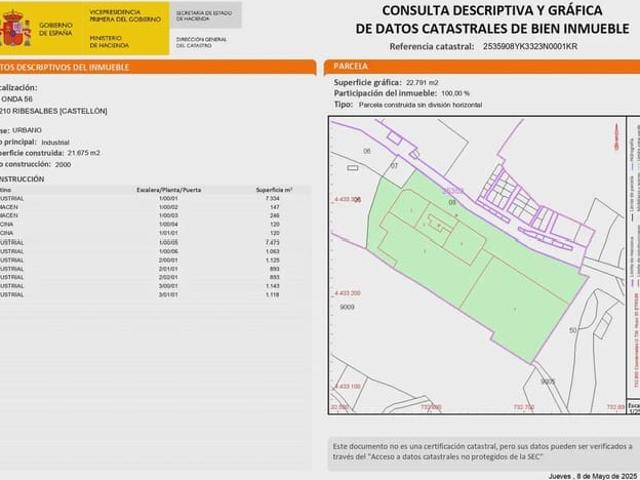
Task: Click the red north arrow on the map
Action: tap(616, 137)
